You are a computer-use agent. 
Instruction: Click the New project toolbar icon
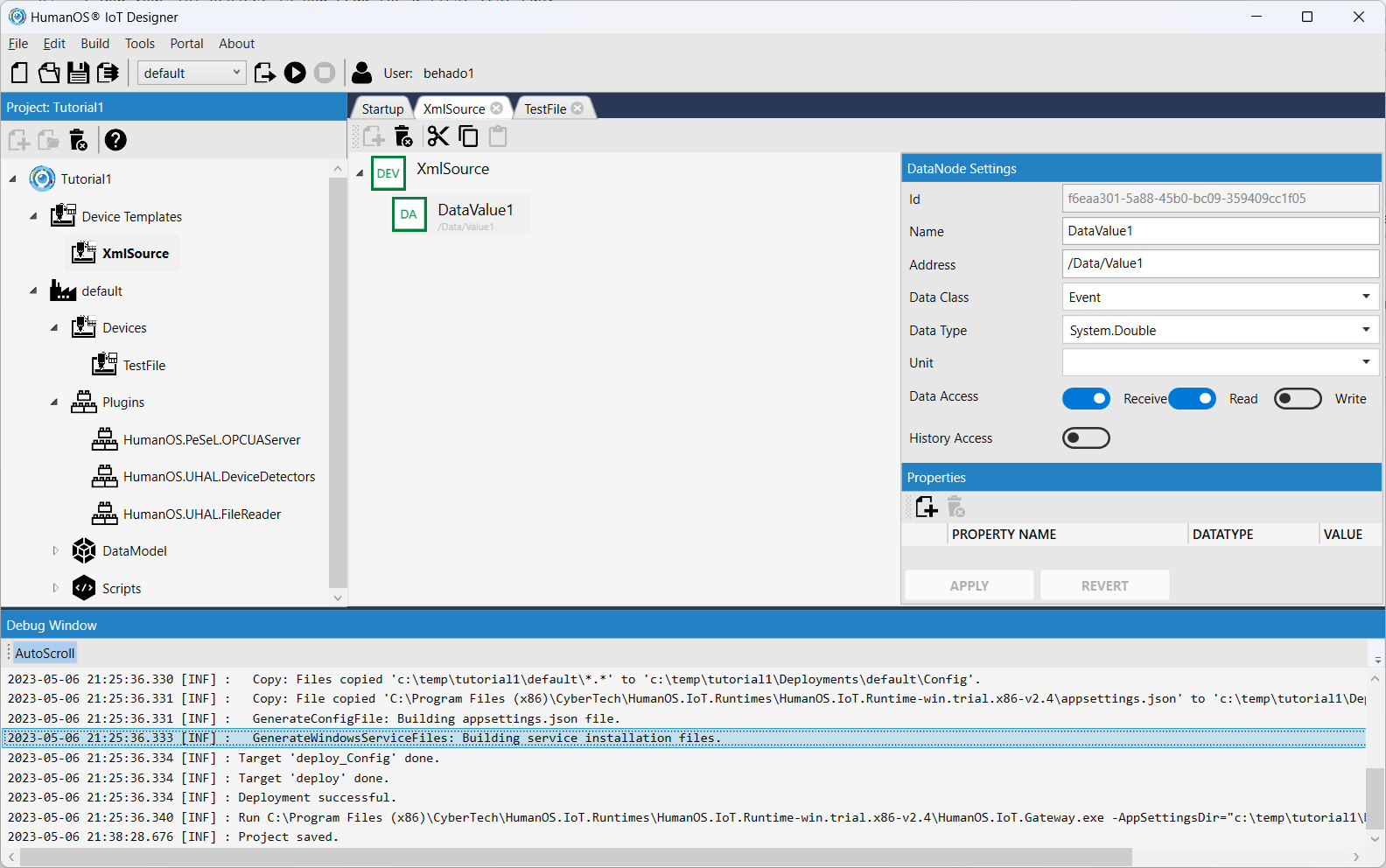19,73
